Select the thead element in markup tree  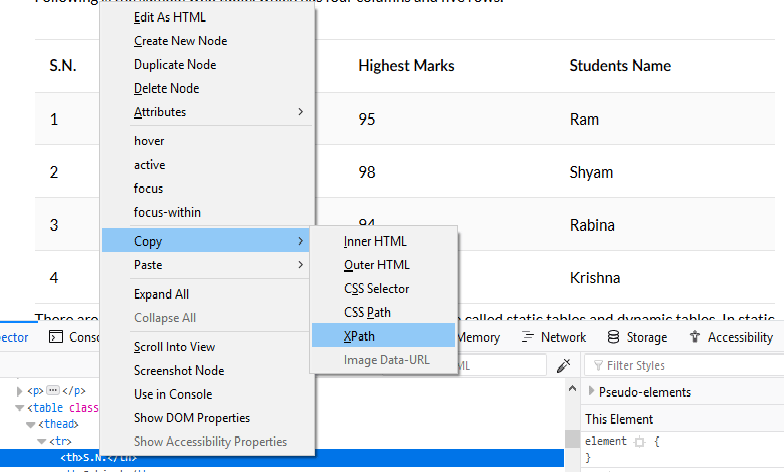[x=58, y=424]
